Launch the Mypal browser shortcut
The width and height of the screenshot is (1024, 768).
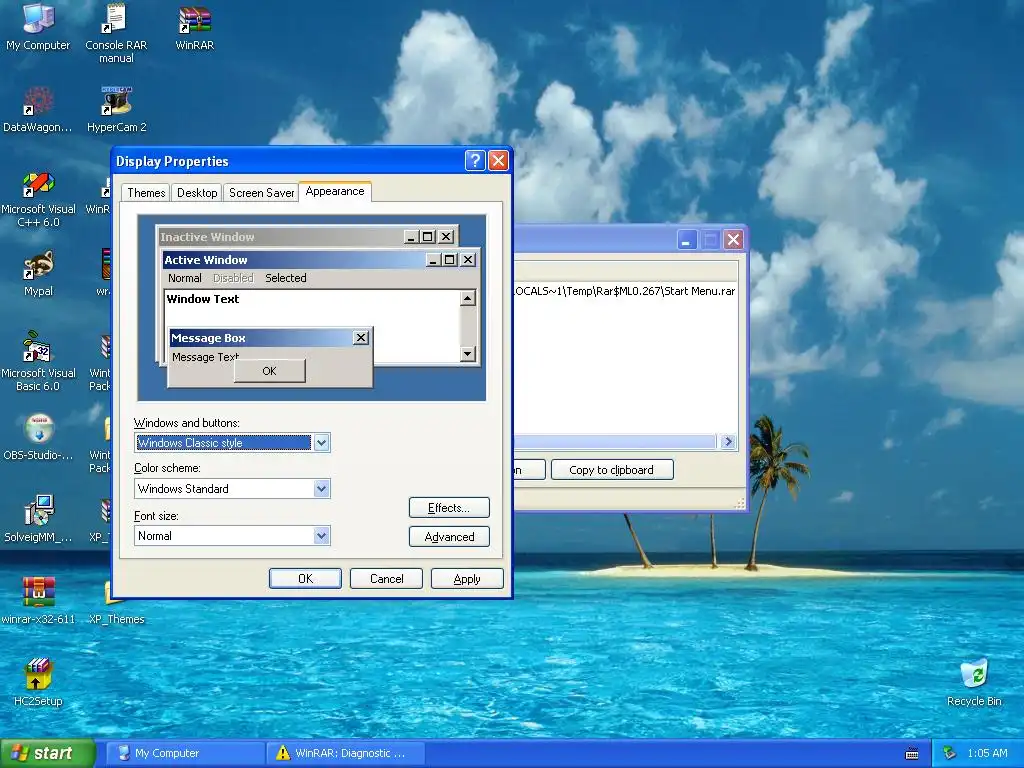point(38,274)
